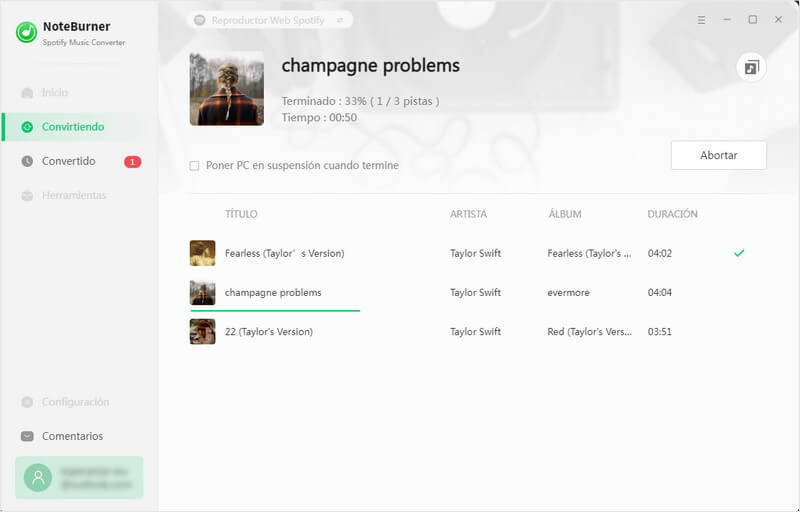Select the Convirtiendo sidebar tab
This screenshot has height=512, width=800.
coord(79,127)
